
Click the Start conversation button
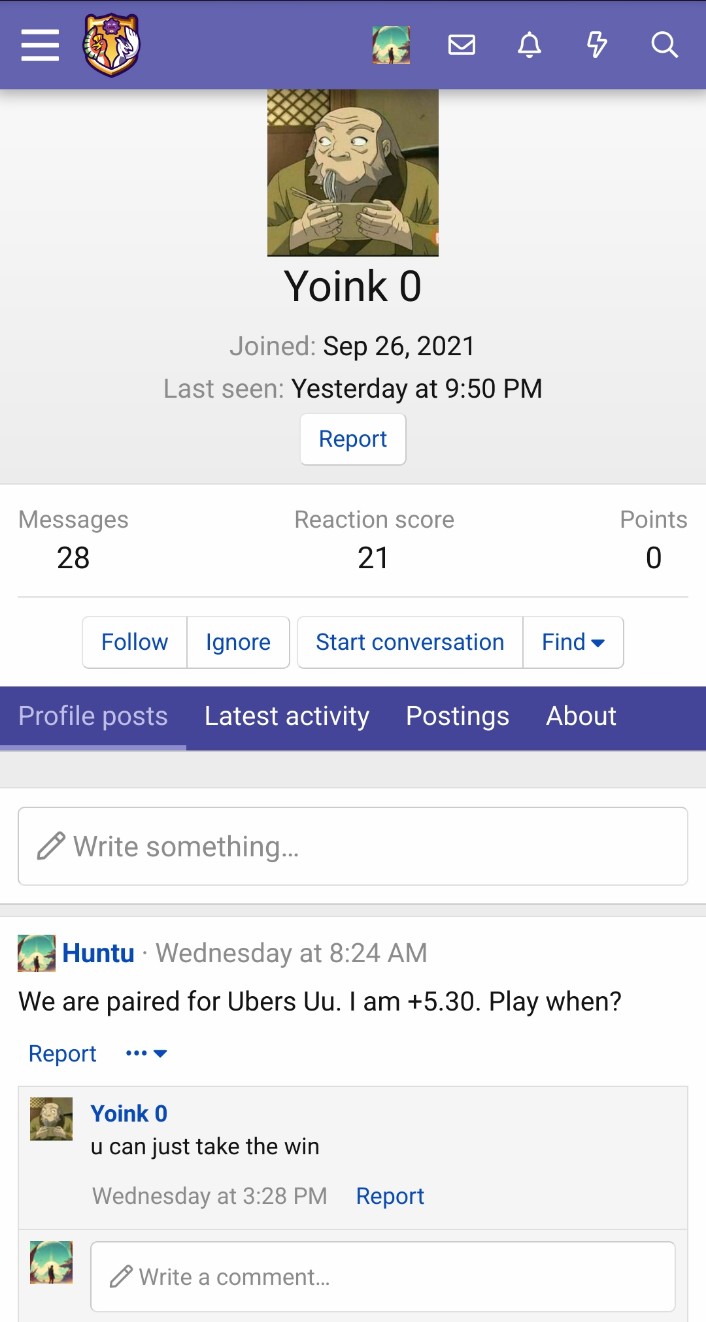(410, 642)
